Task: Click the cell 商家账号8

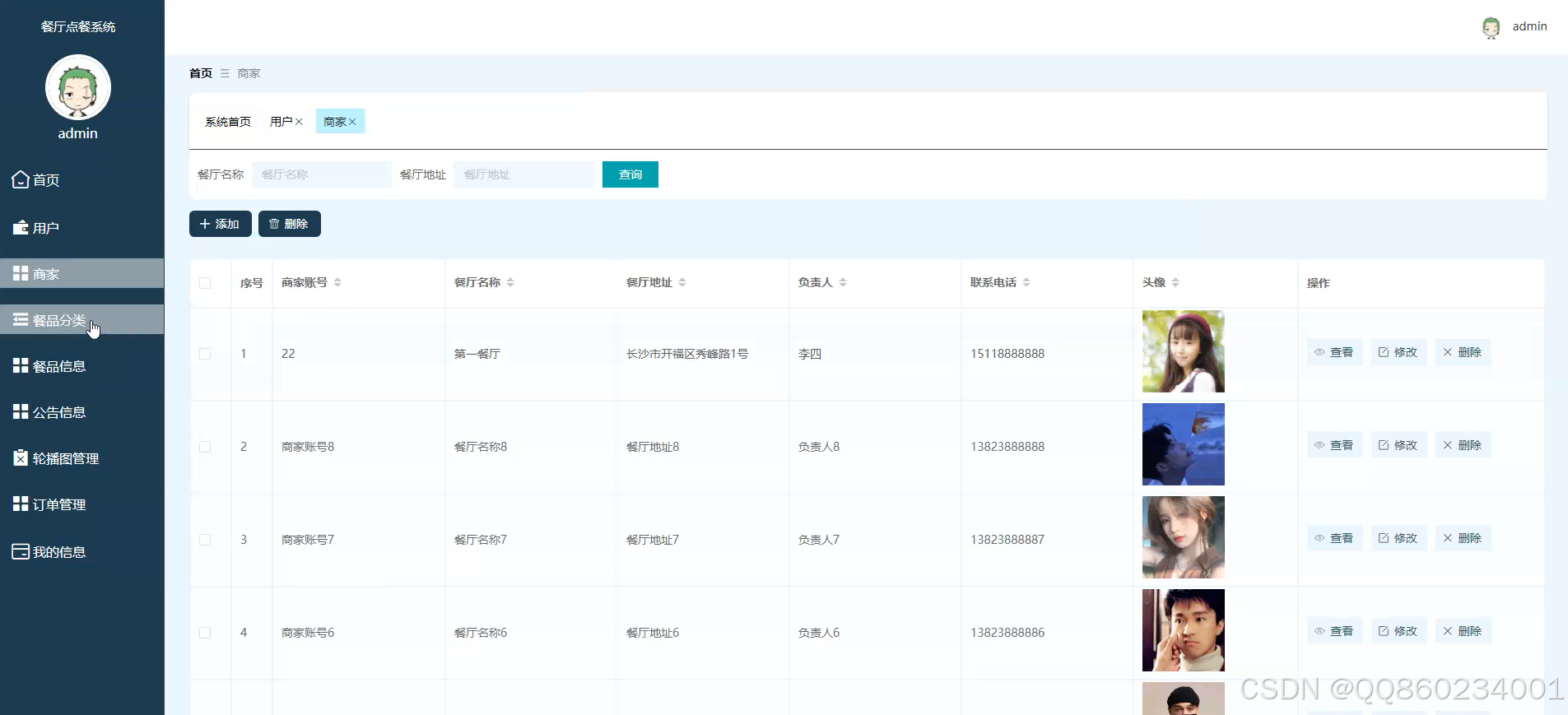Action: (x=308, y=447)
